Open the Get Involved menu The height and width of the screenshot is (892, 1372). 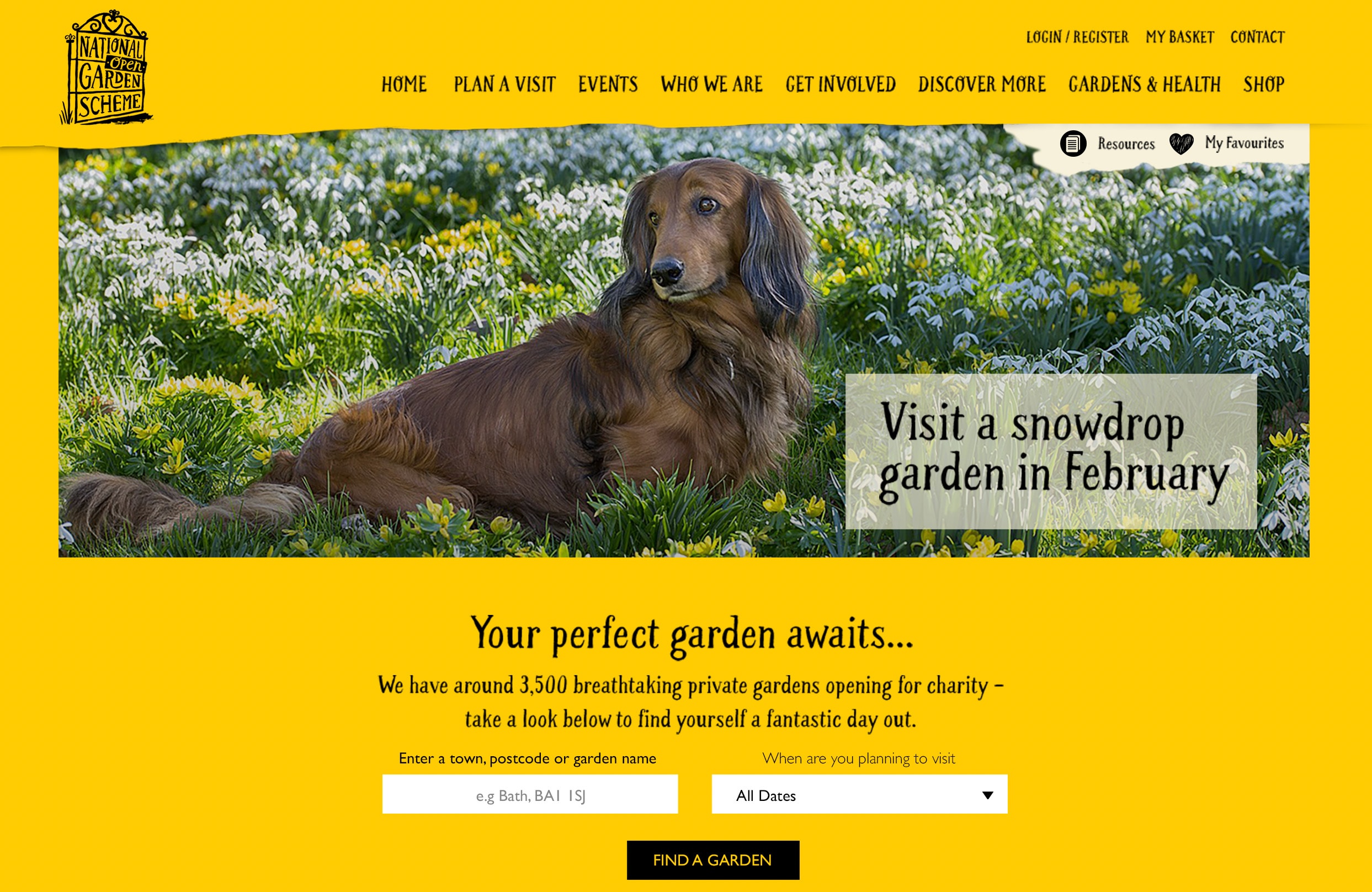tap(841, 84)
